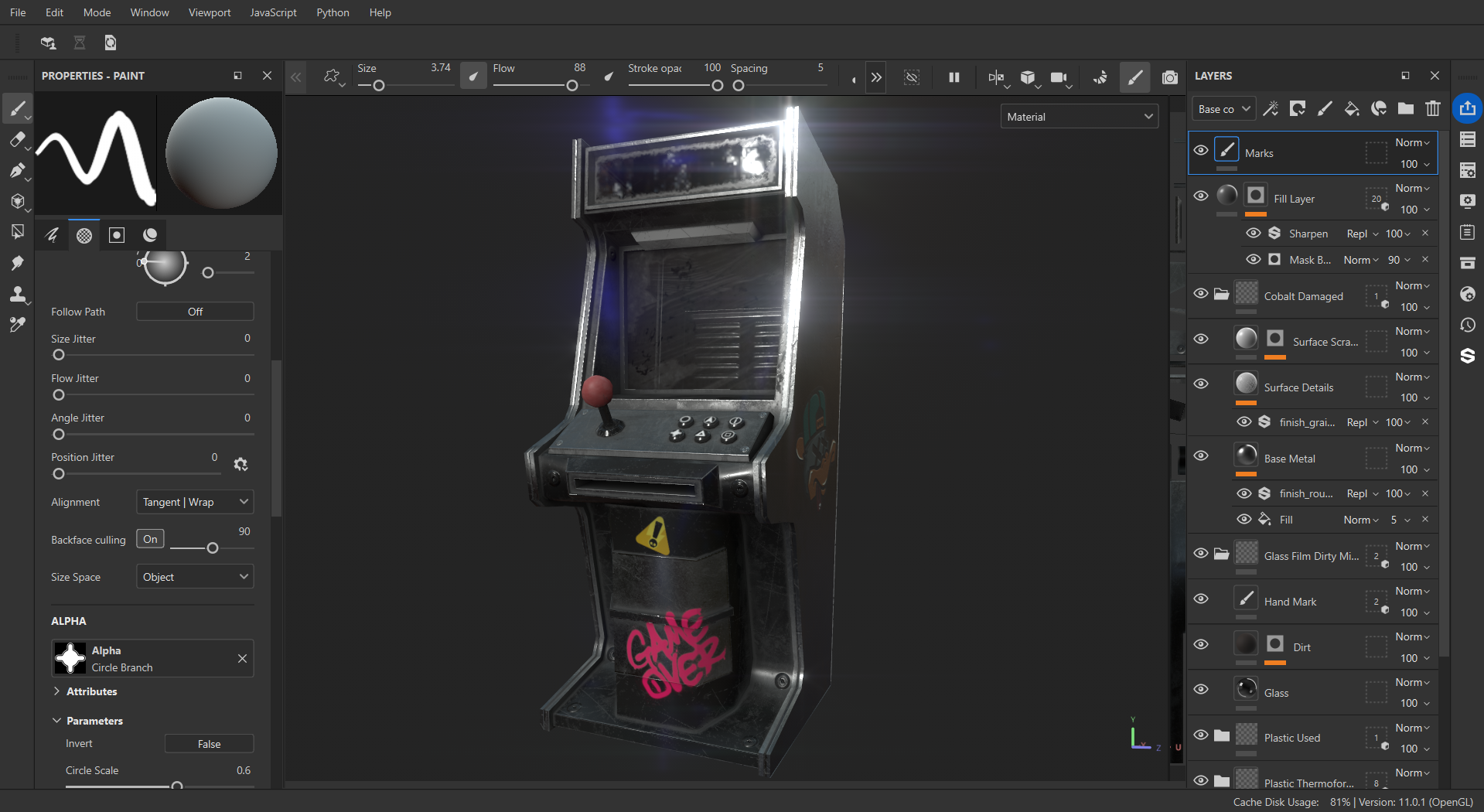
Task: Click the Size Jitter slider handle
Action: point(59,355)
